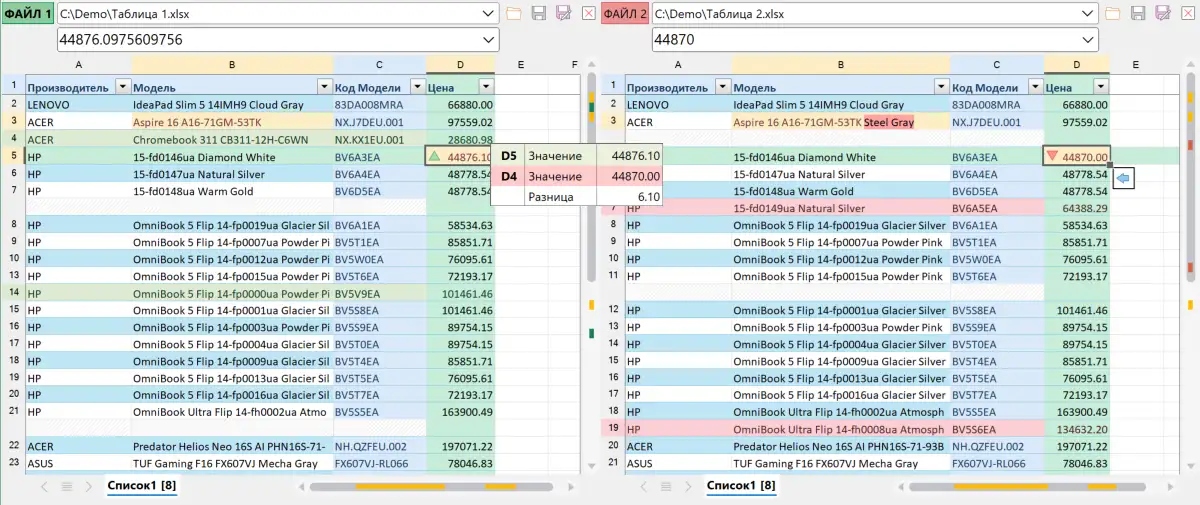Click 15-fd0149ua Natural Silver in File 2

pyautogui.click(x=840, y=208)
